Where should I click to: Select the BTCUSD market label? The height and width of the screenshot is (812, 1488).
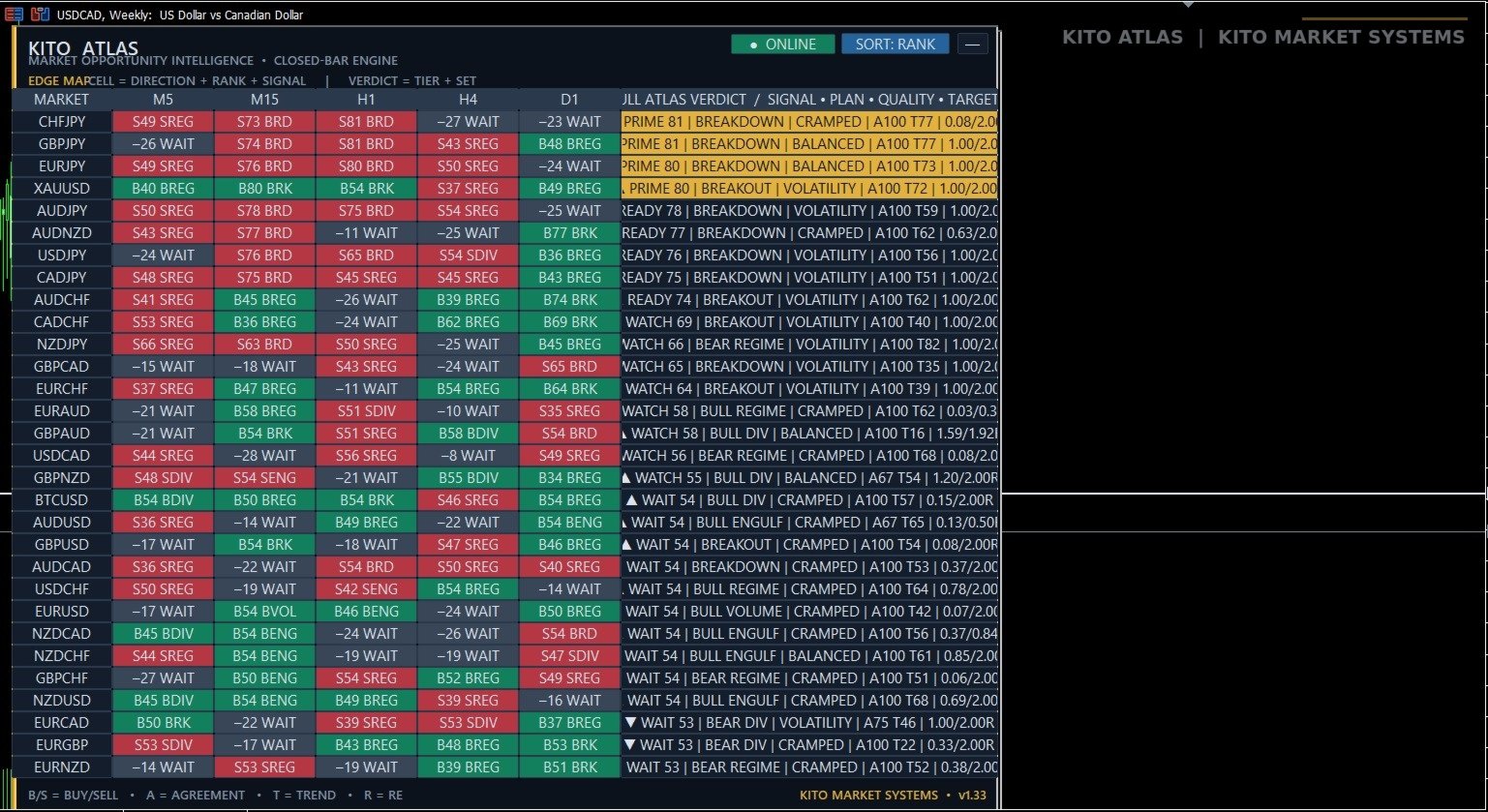click(61, 500)
